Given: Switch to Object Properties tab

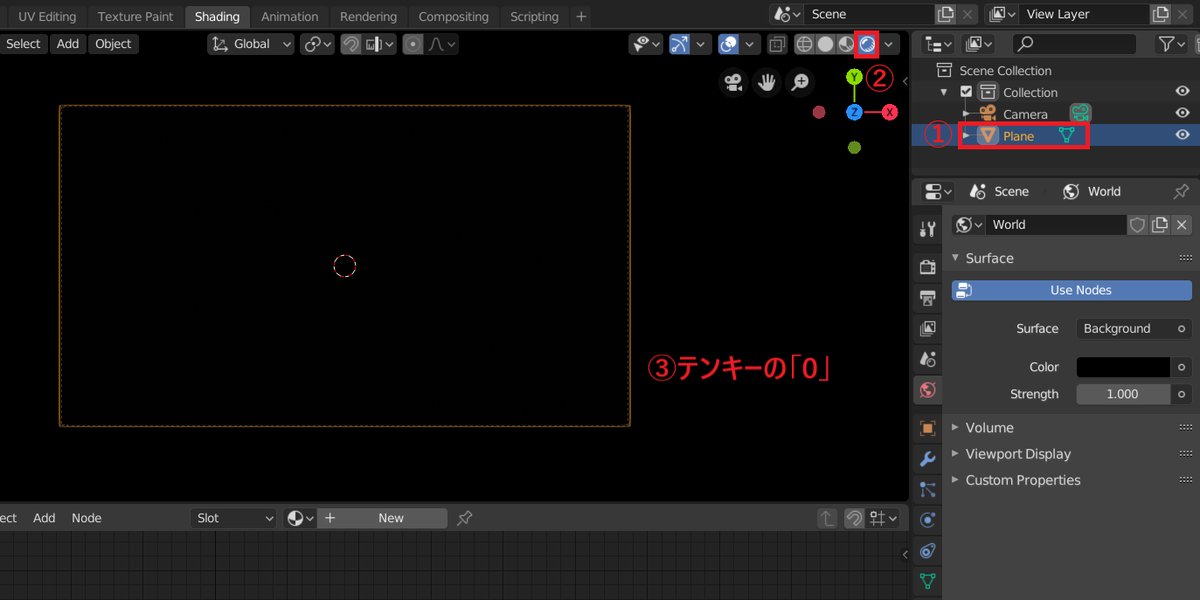Looking at the screenshot, I should (x=927, y=428).
